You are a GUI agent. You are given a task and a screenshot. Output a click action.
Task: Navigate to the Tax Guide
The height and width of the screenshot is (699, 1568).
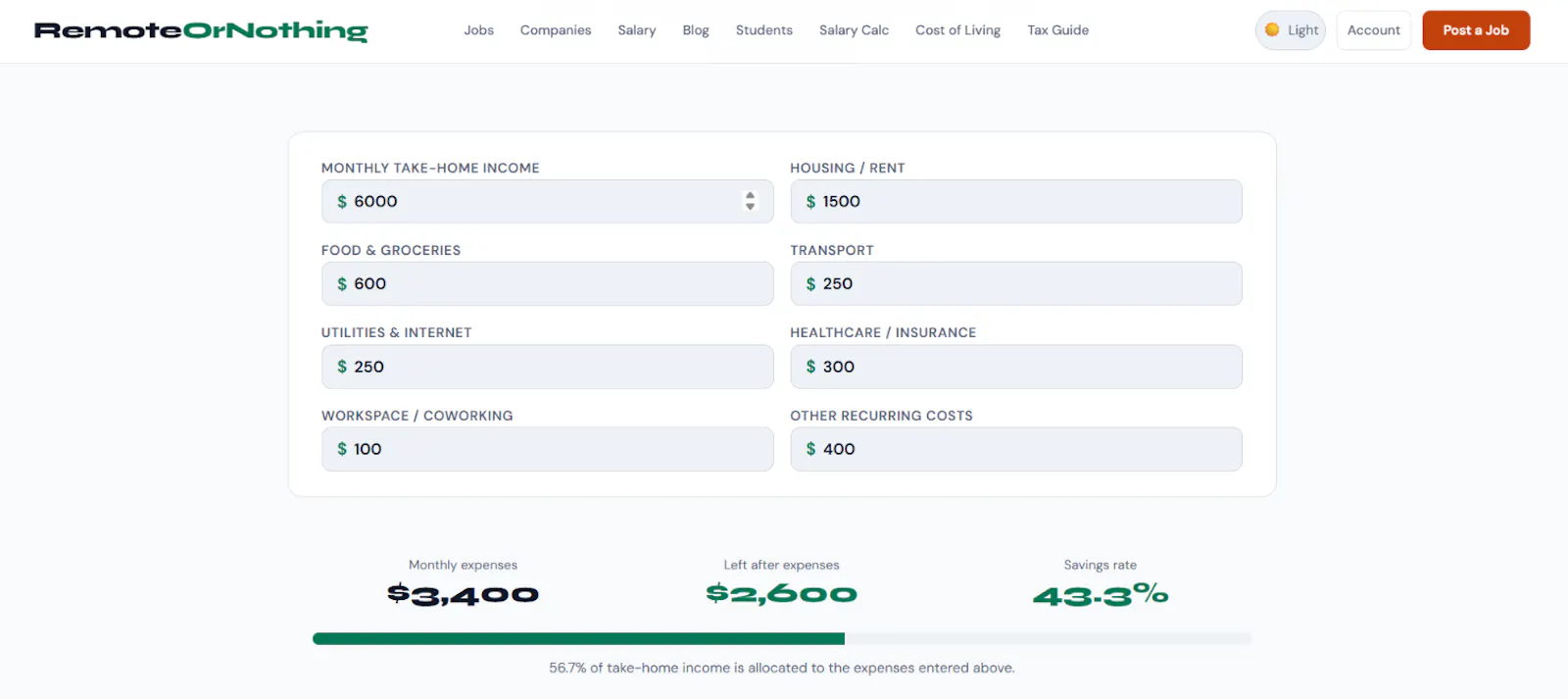[1058, 30]
